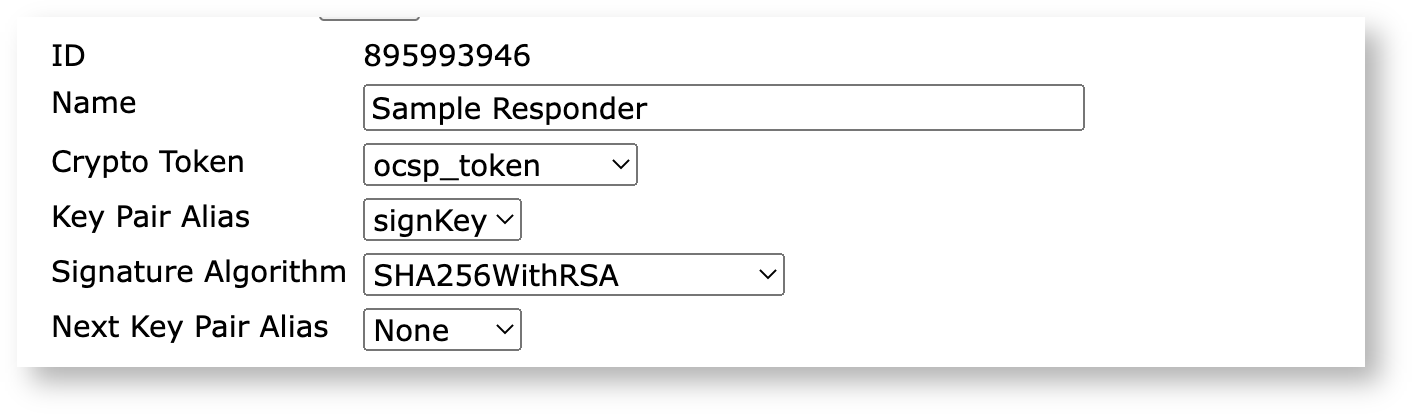Screen dimensions: 1413x415
Task: Click empty space right of 'Sample Responder' text
Action: [x=860, y=108]
